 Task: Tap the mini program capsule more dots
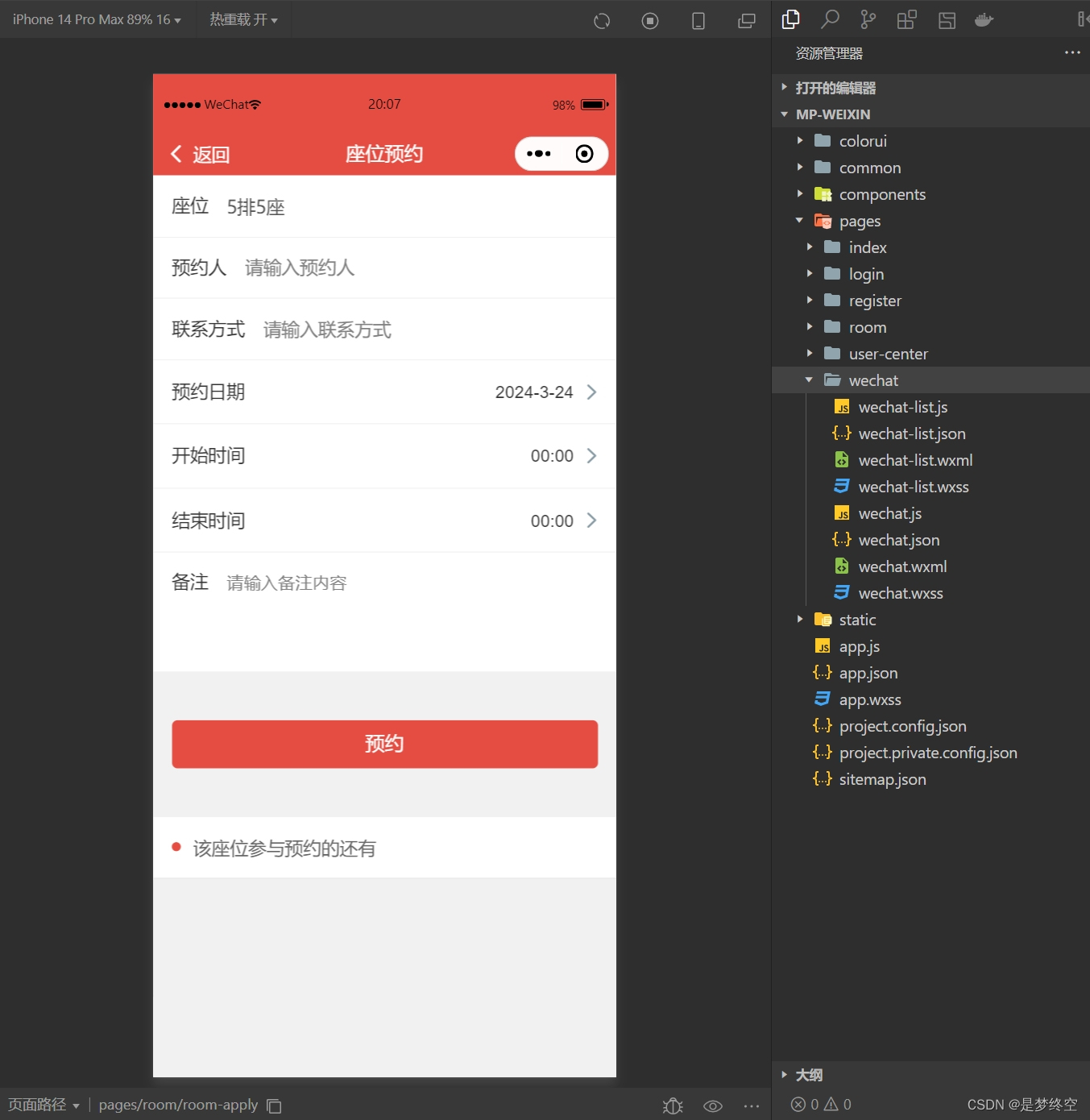click(538, 154)
